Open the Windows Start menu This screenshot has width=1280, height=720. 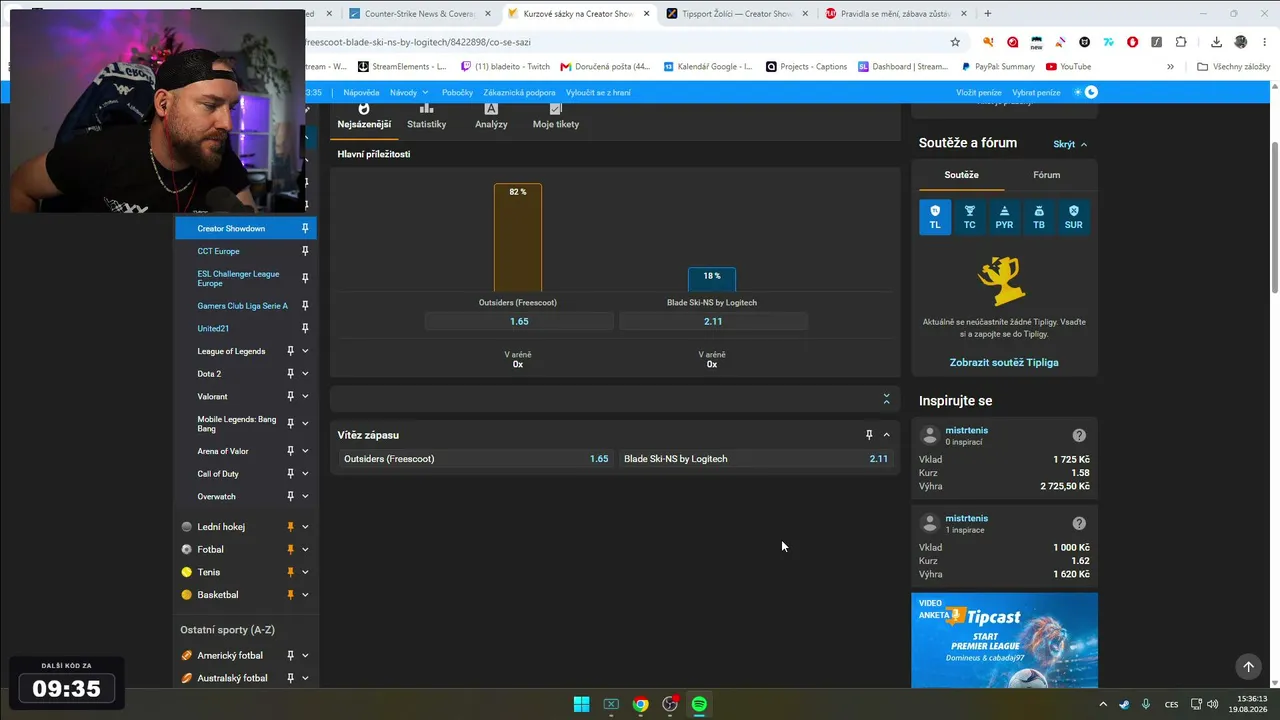pyautogui.click(x=581, y=704)
